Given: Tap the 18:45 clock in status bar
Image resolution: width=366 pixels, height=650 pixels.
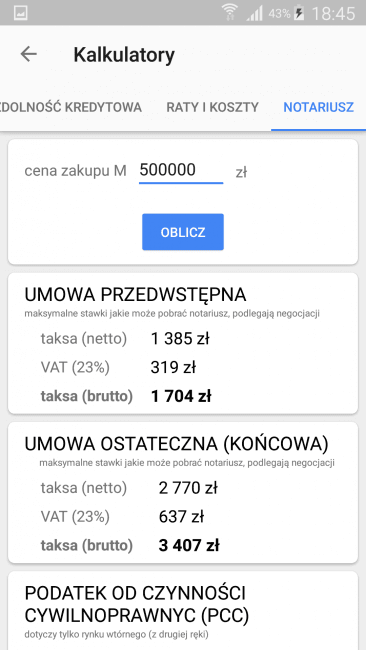Looking at the screenshot, I should pyautogui.click(x=333, y=13).
